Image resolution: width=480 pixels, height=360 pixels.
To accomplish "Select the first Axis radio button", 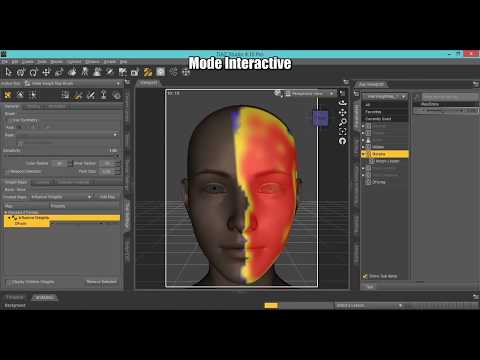I will click(20, 127).
